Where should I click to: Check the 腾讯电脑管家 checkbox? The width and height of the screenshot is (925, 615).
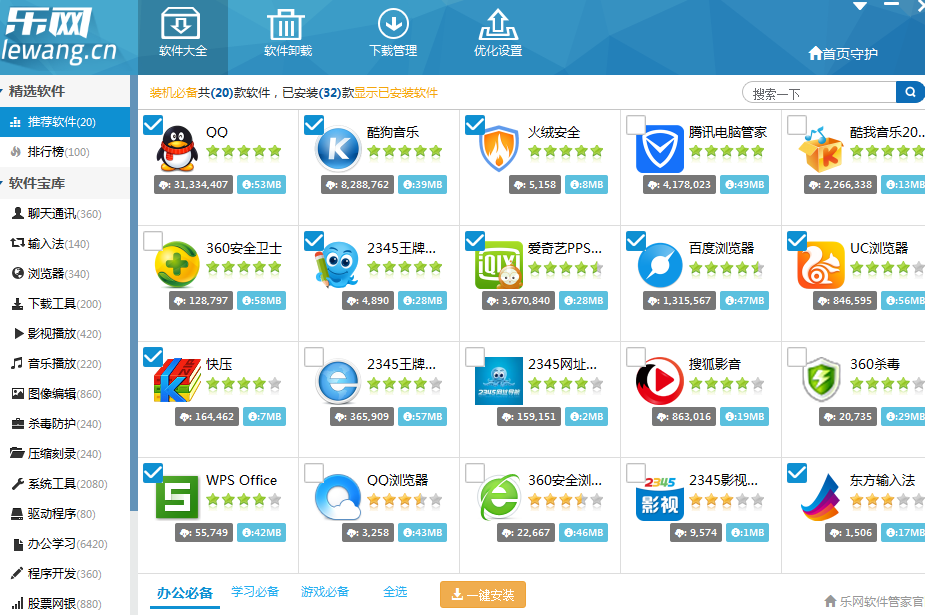pyautogui.click(x=635, y=125)
